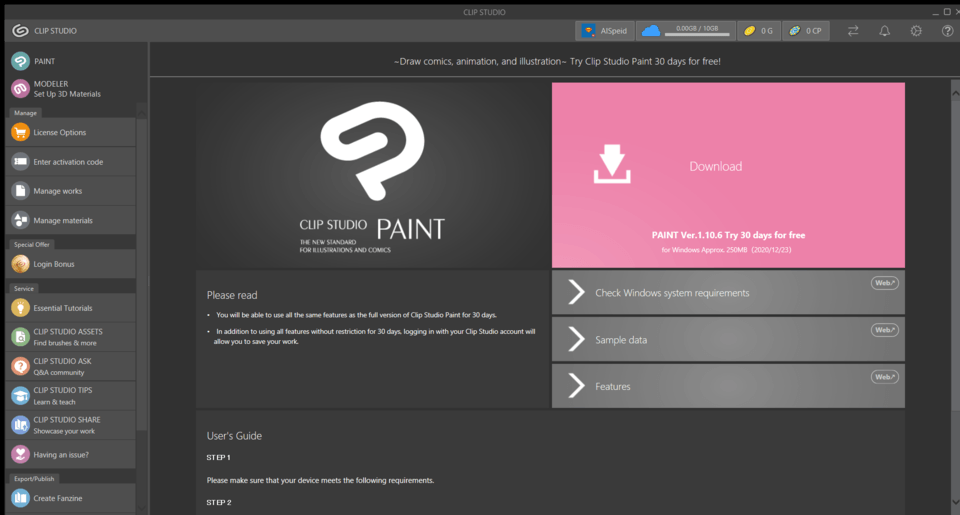The height and width of the screenshot is (515, 960).
Task: Click the Service section header
Action: click(x=24, y=288)
